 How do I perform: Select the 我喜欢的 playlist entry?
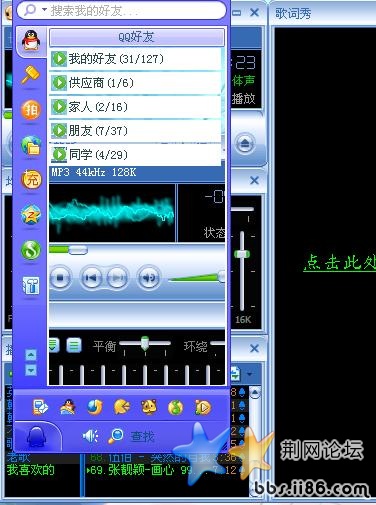coord(31,470)
